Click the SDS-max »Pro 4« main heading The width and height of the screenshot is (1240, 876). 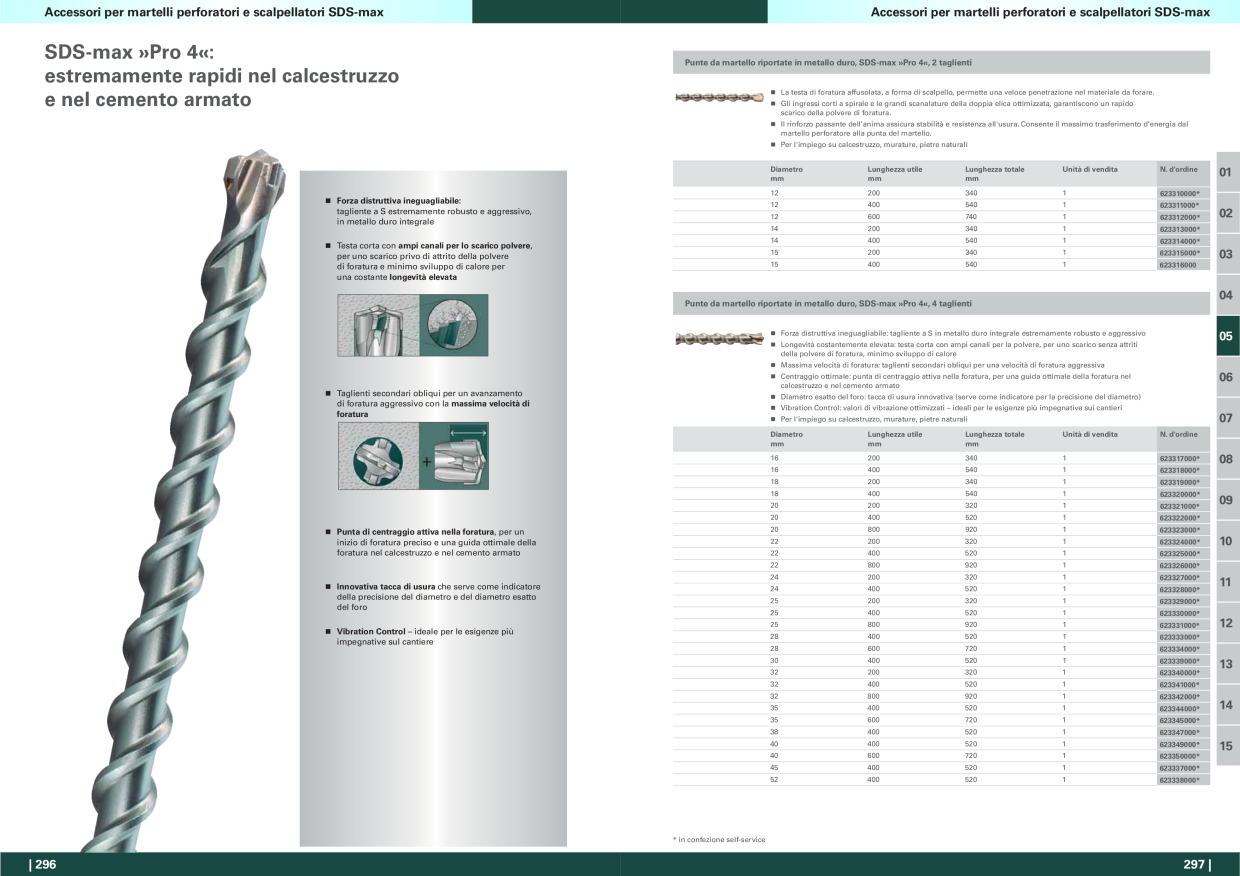tap(222, 76)
